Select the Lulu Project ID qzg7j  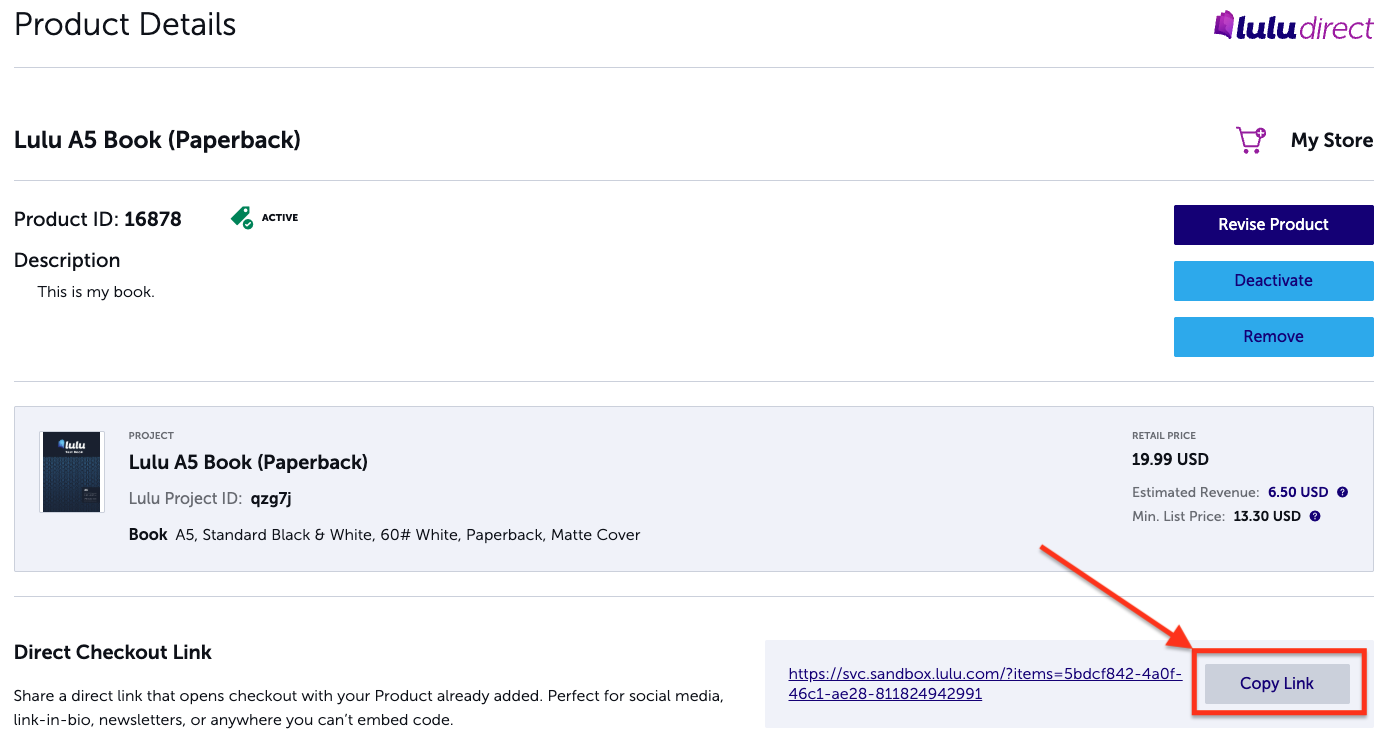coord(210,498)
